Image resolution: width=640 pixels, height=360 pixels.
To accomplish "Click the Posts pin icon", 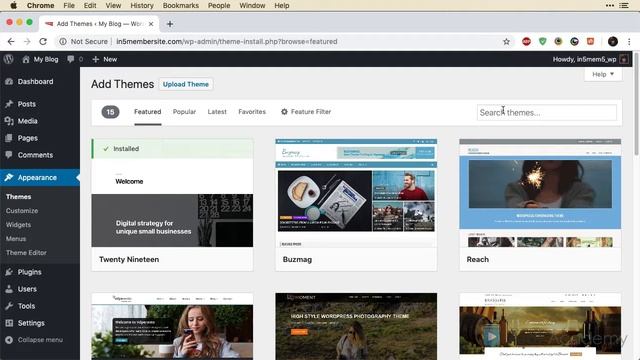I will (x=9, y=104).
